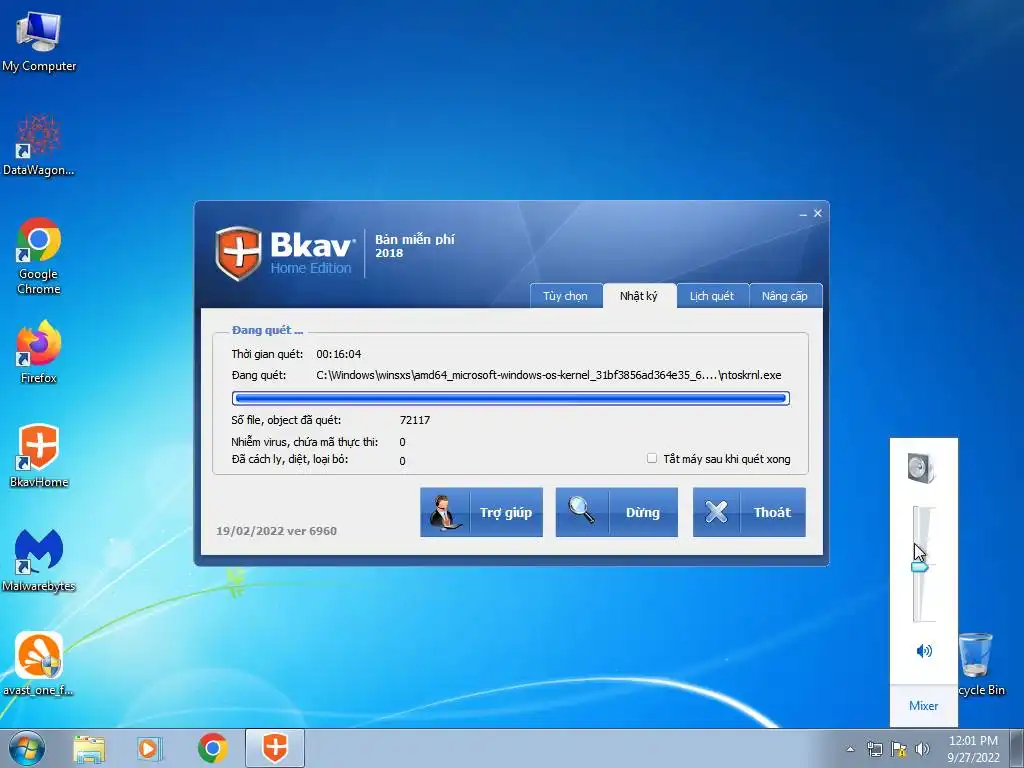Screen dimensions: 1024x768
Task: Mute sound with the volume popup speaker button
Action: click(x=924, y=651)
